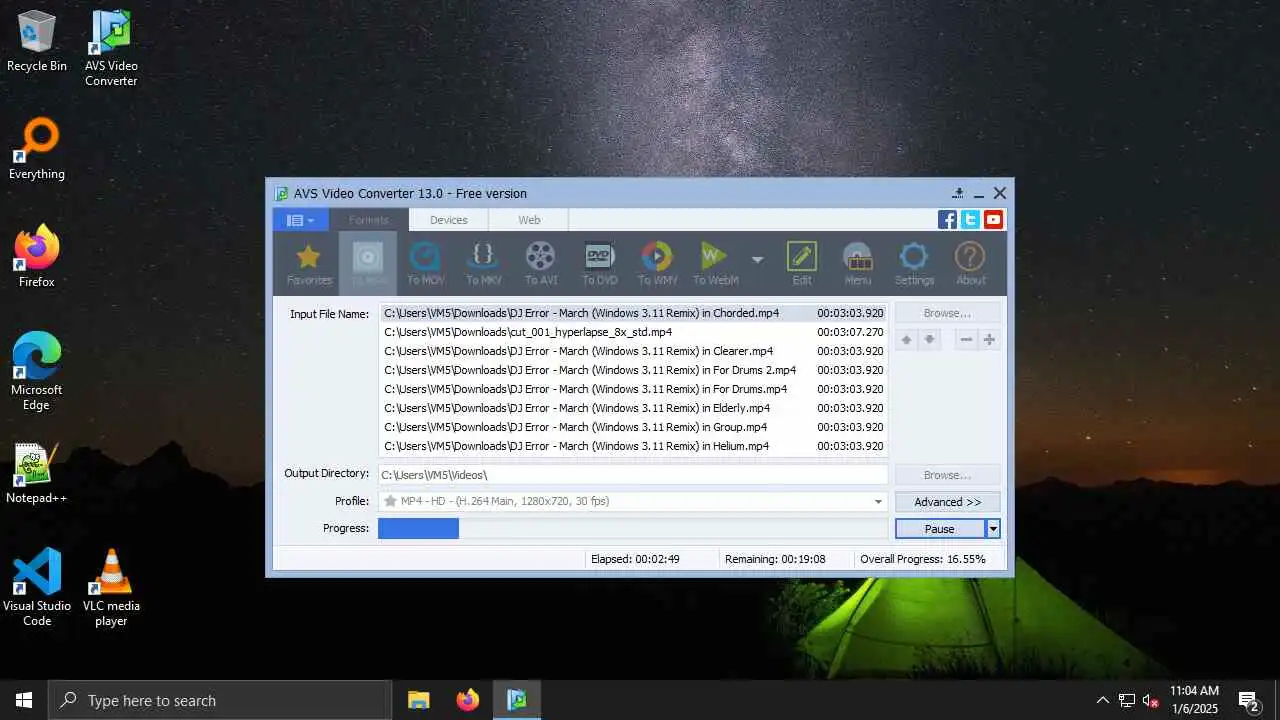1280x720 pixels.
Task: Click the taskbar search box
Action: click(x=220, y=700)
